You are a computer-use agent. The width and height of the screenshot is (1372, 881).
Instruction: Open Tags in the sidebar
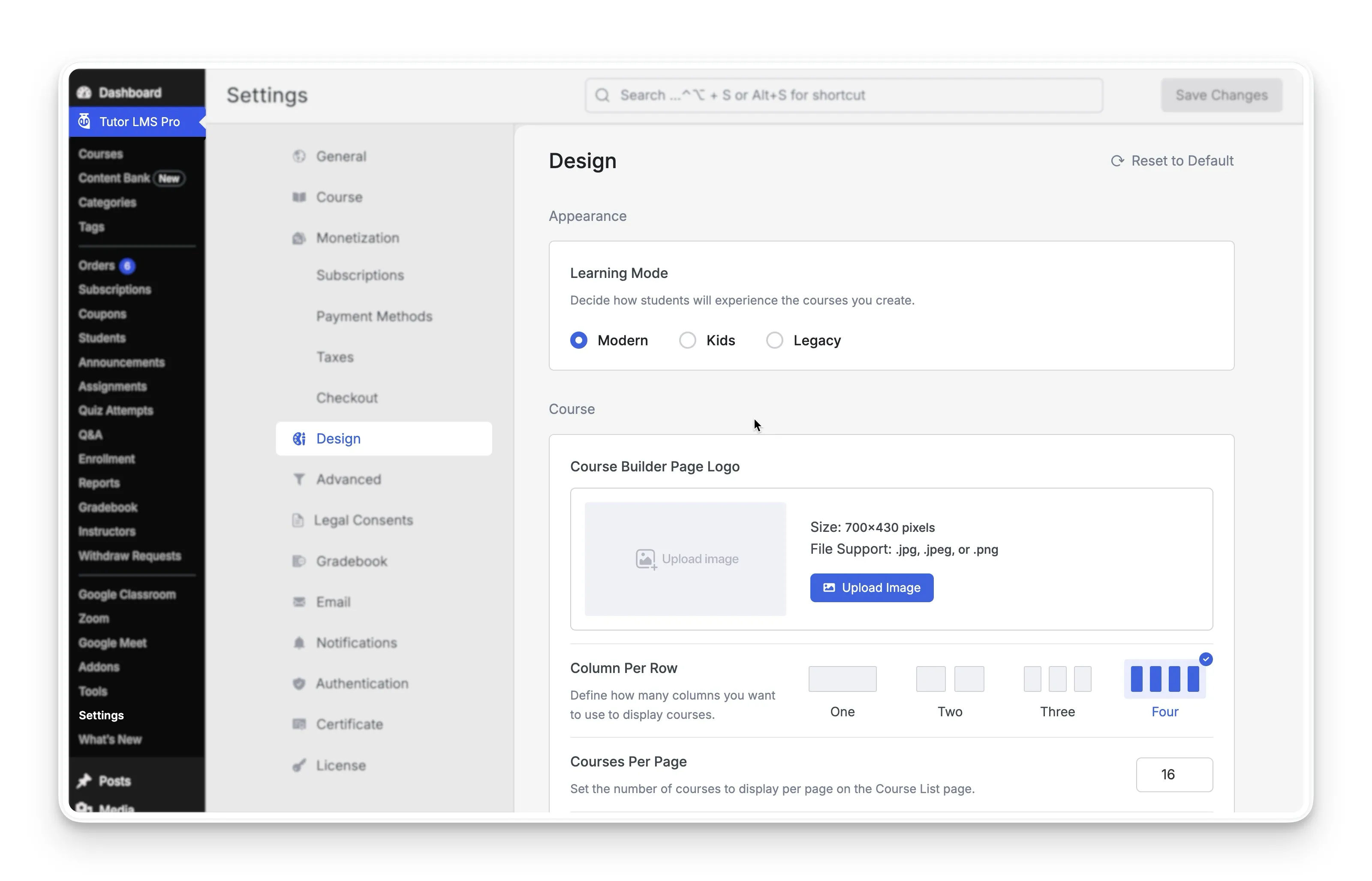pyautogui.click(x=91, y=227)
